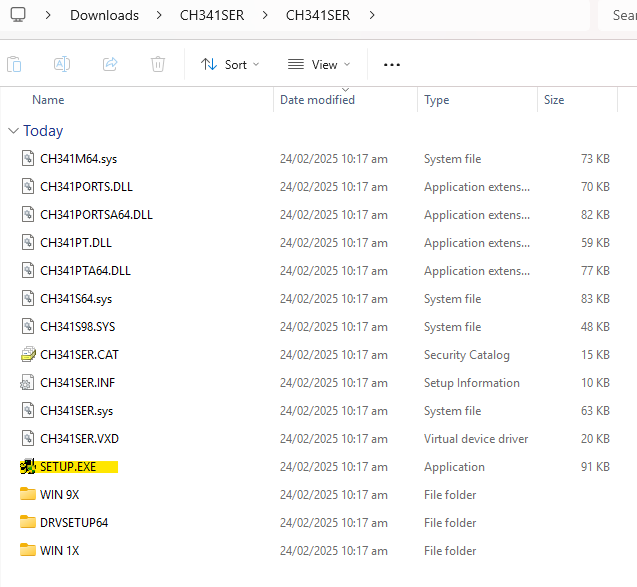The width and height of the screenshot is (637, 587).
Task: Click the Rename toolbar icon
Action: pos(62,64)
